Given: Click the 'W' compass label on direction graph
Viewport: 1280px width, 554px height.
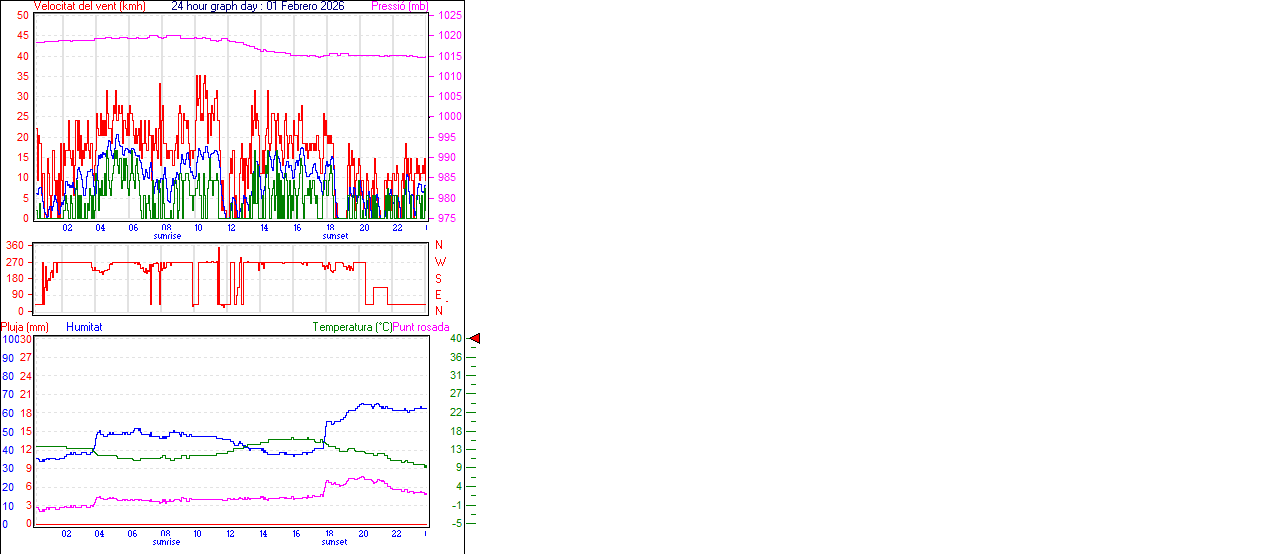Looking at the screenshot, I should click(x=439, y=262).
